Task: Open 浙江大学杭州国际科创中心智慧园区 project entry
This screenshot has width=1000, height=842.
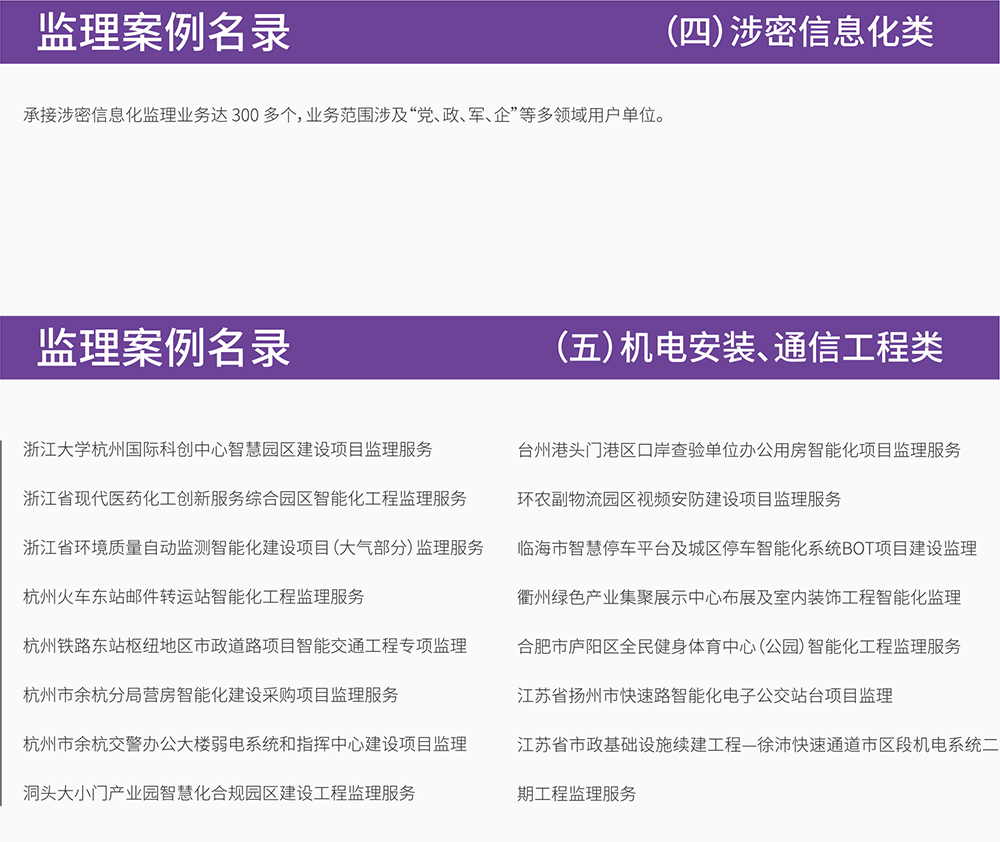Action: [228, 450]
